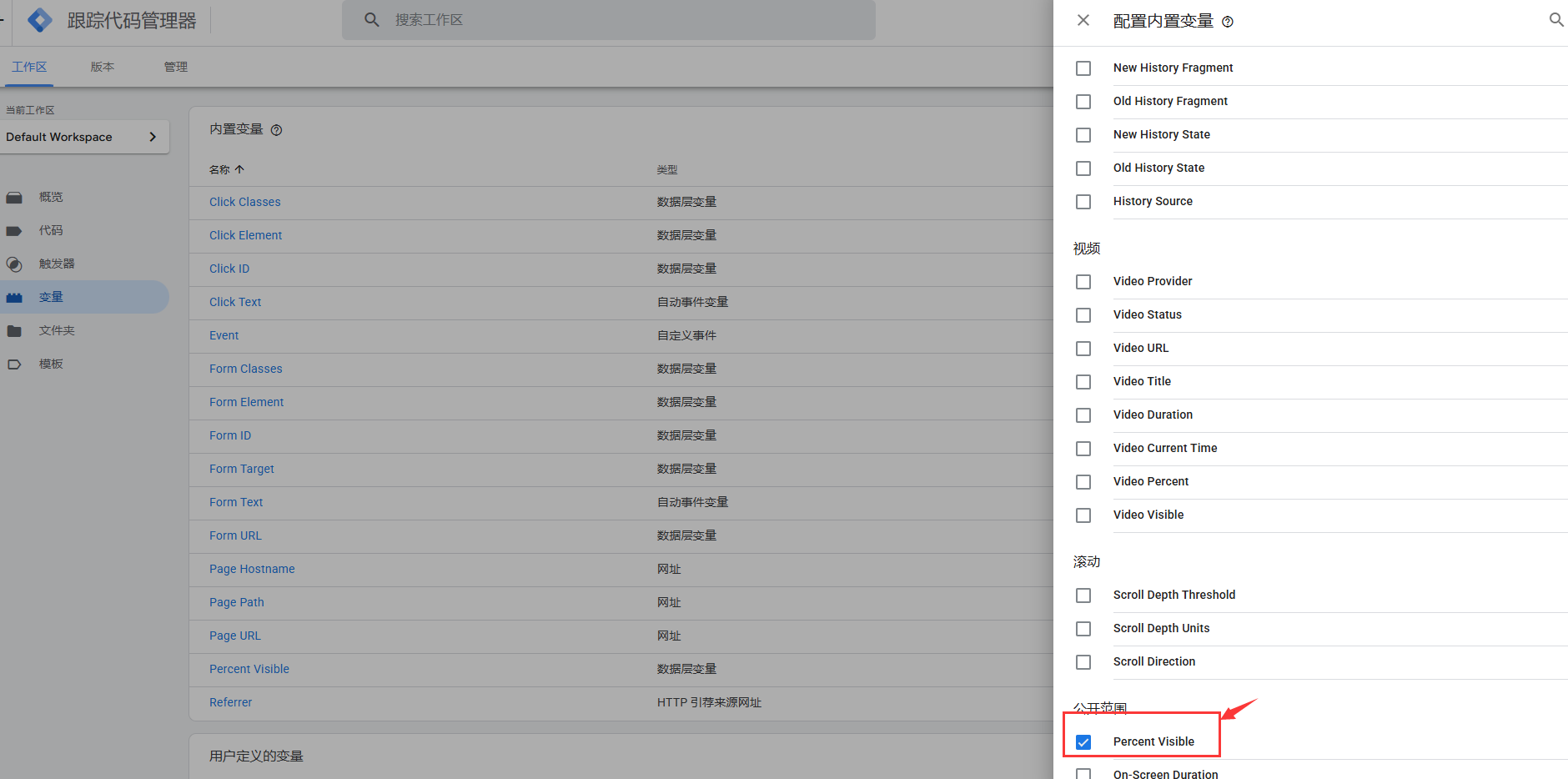Open 触发器 in the left menu
The width and height of the screenshot is (1568, 779).
[x=57, y=264]
